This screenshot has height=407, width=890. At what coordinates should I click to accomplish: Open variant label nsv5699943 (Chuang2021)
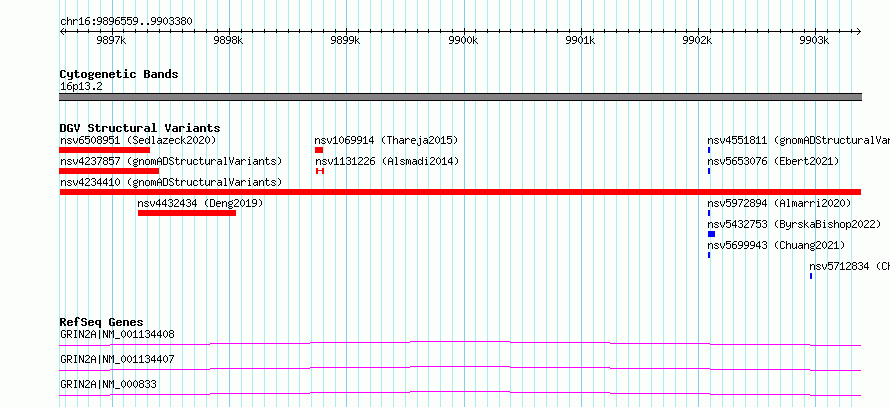click(x=776, y=245)
